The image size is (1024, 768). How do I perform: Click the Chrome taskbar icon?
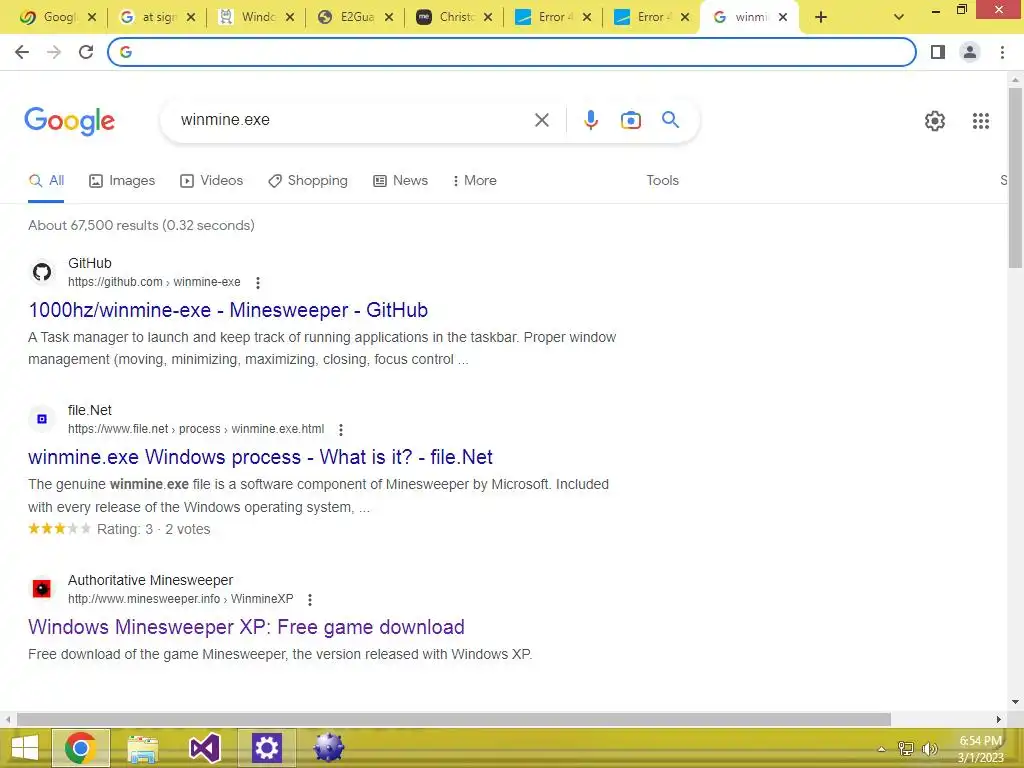point(80,748)
